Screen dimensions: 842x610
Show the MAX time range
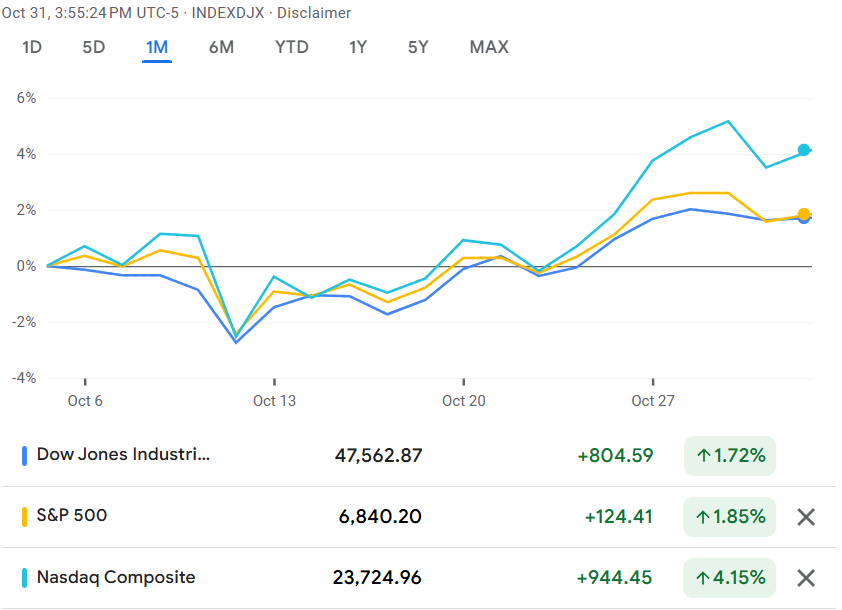[489, 47]
